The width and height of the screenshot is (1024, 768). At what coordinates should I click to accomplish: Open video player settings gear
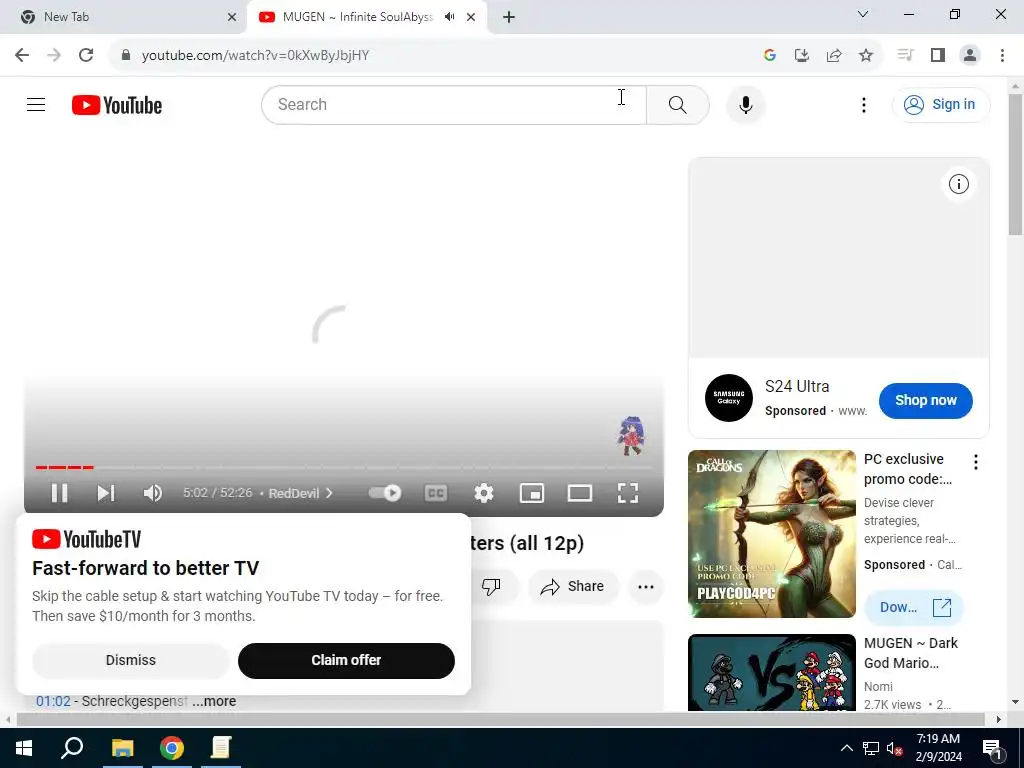483,493
